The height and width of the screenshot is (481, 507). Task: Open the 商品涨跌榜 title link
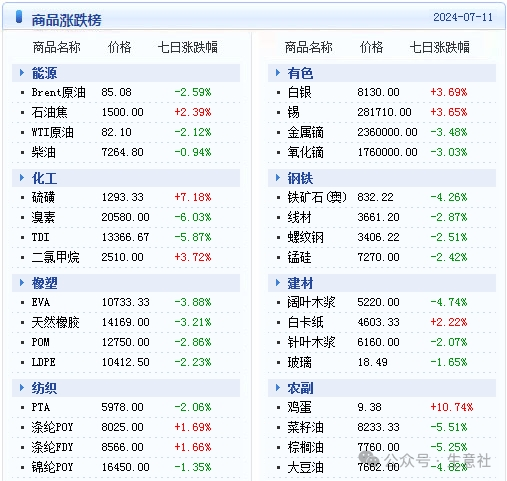pyautogui.click(x=66, y=20)
